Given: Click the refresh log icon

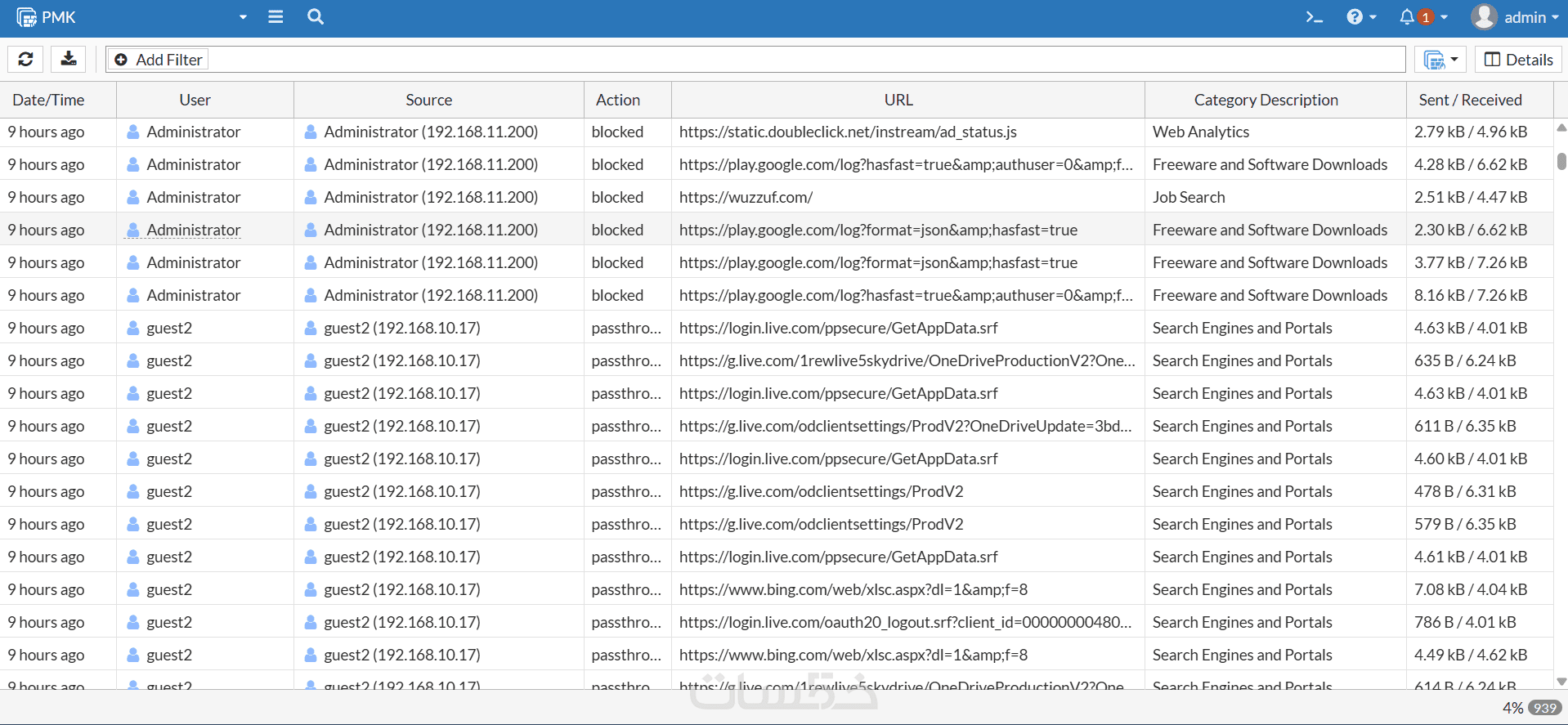Looking at the screenshot, I should click(x=25, y=59).
